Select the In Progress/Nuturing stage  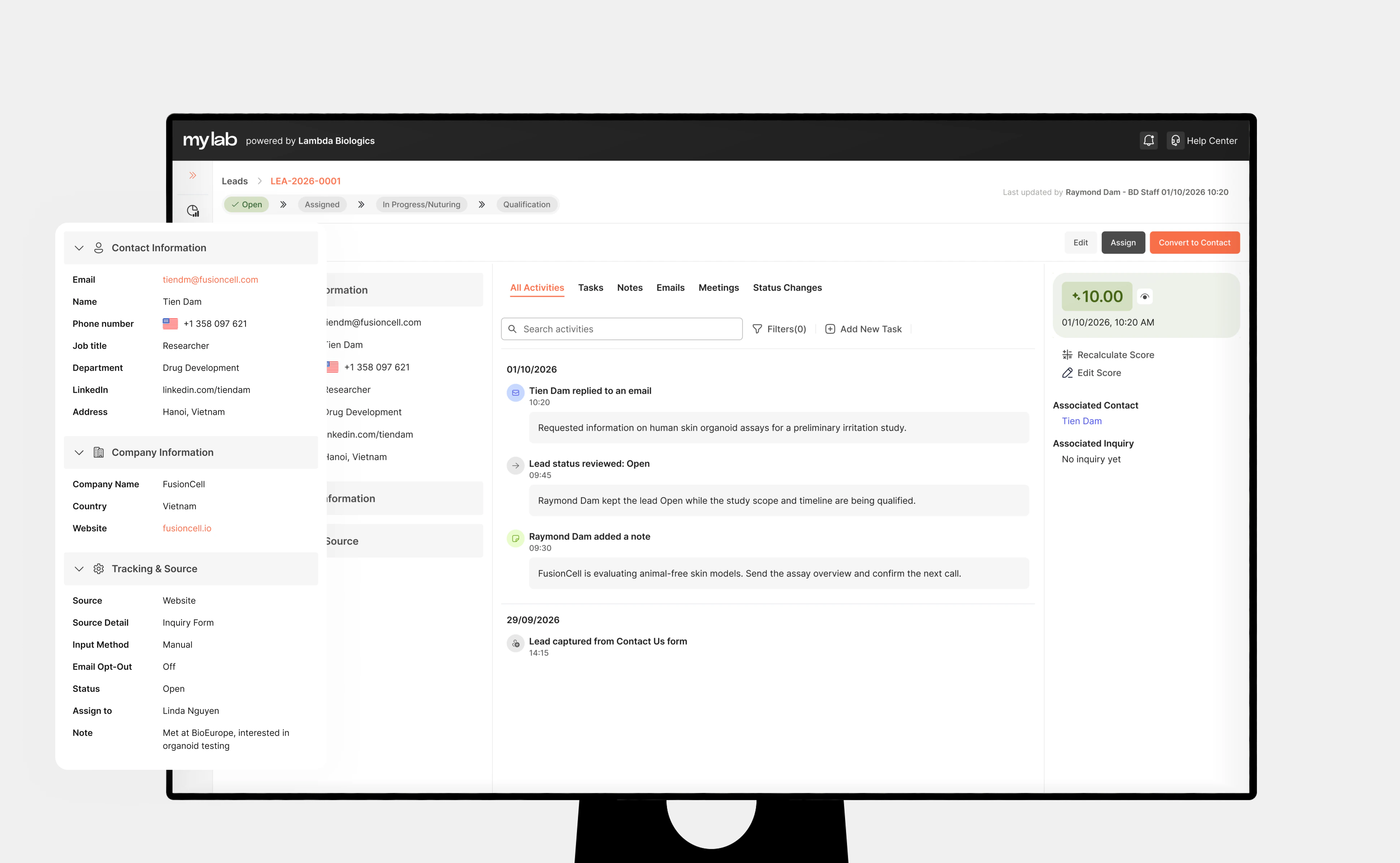[x=421, y=204]
